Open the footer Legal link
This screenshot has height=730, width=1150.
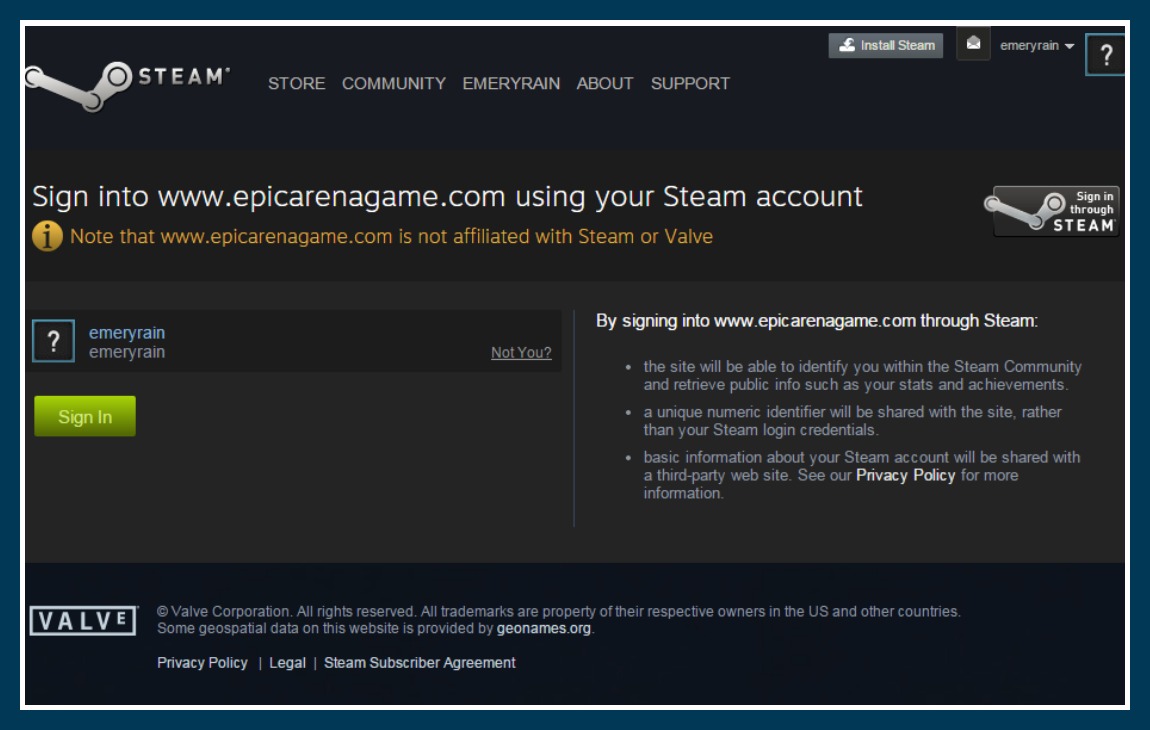coord(288,663)
